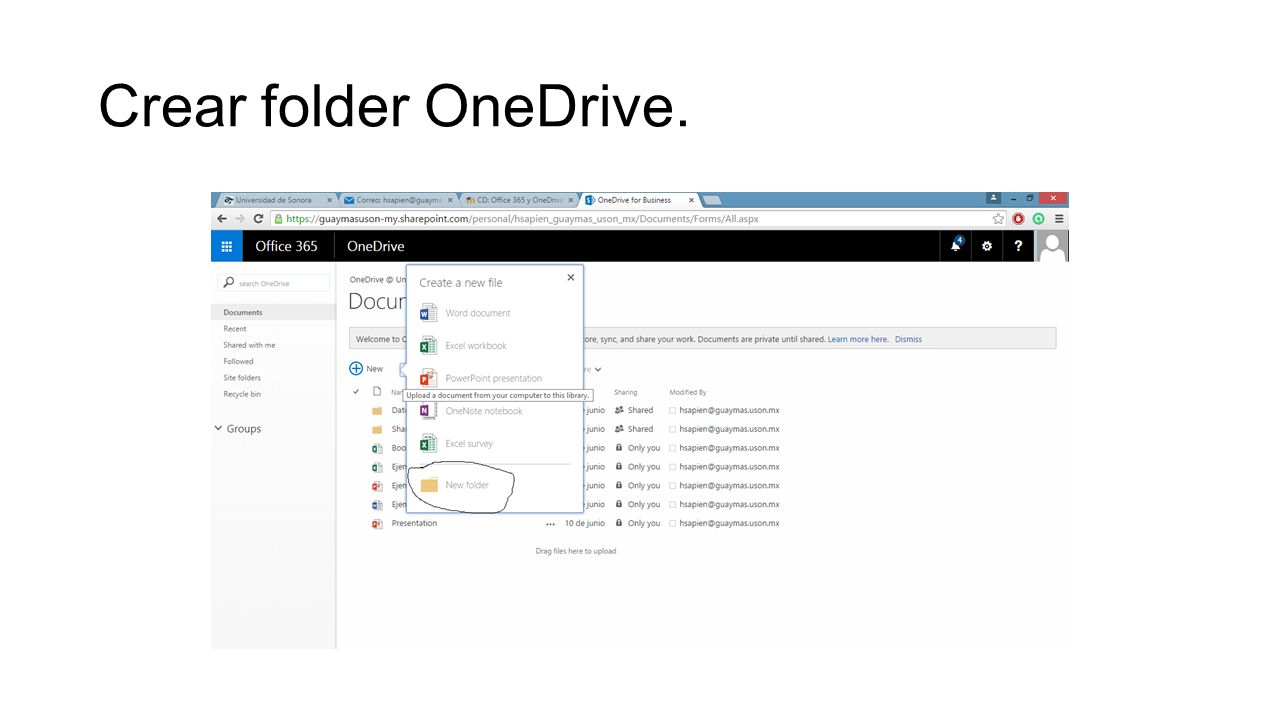
Task: Sort by the Sharing column header
Action: coord(625,392)
